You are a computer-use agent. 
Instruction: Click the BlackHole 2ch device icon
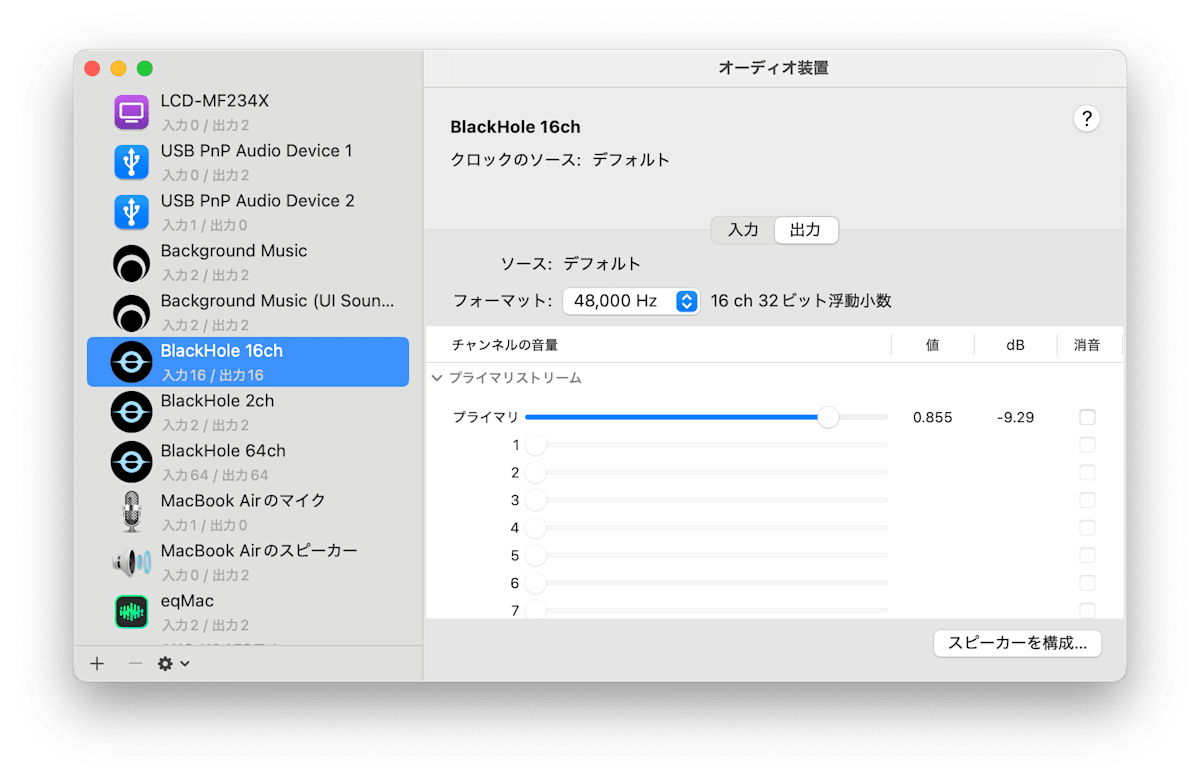pos(131,412)
